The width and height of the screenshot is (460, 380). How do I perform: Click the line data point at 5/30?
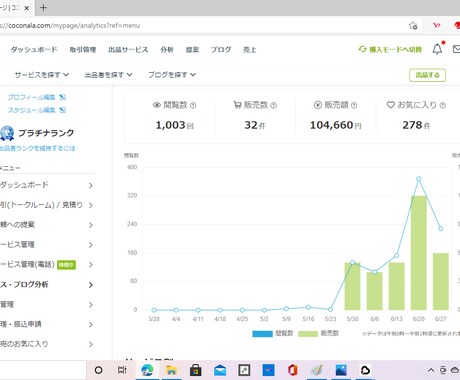click(352, 263)
